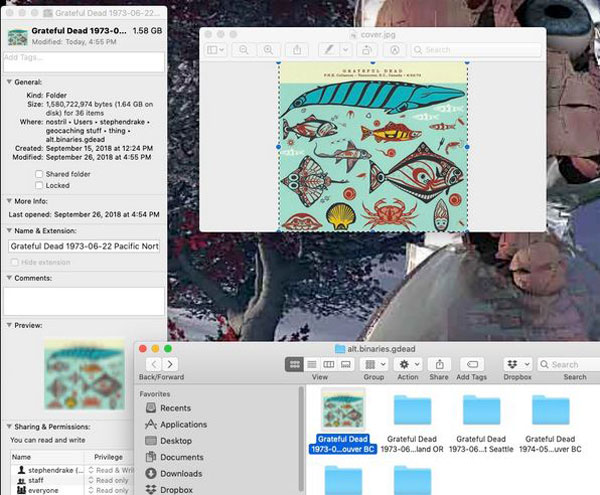The height and width of the screenshot is (495, 600).
Task: Switch Finder to icon view
Action: pos(296,365)
